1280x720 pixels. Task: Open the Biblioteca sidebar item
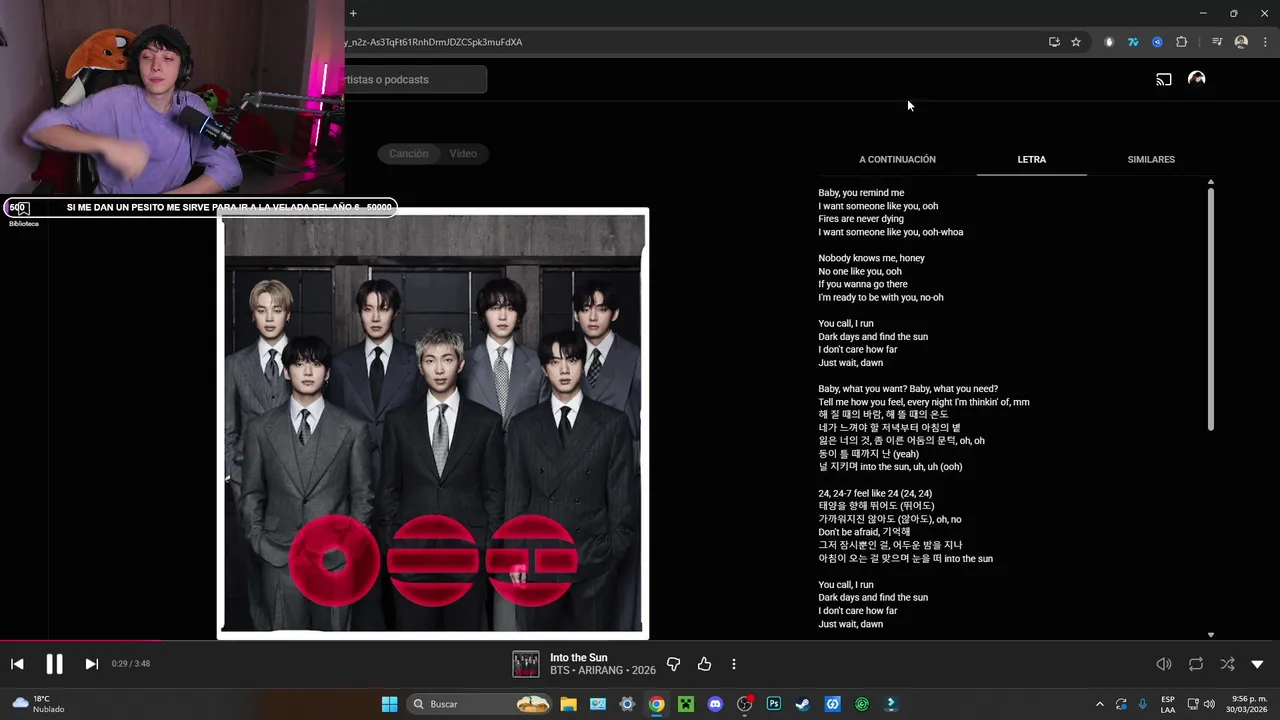coord(23,214)
